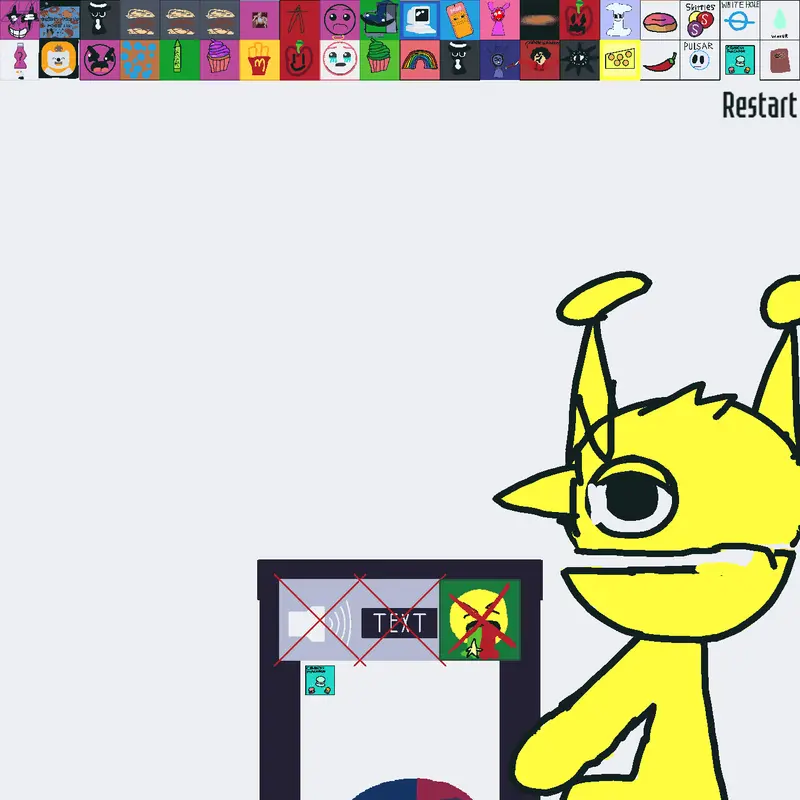Pick the orange and white dog icon
Screen dimensions: 800x800
59,60
